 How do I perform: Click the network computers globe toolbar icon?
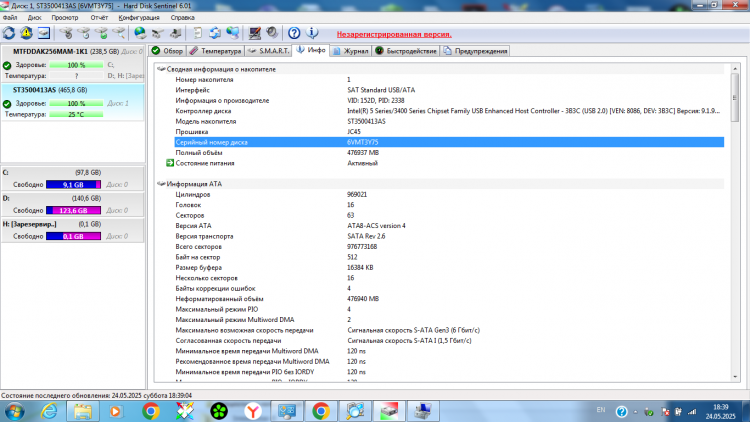[x=232, y=33]
